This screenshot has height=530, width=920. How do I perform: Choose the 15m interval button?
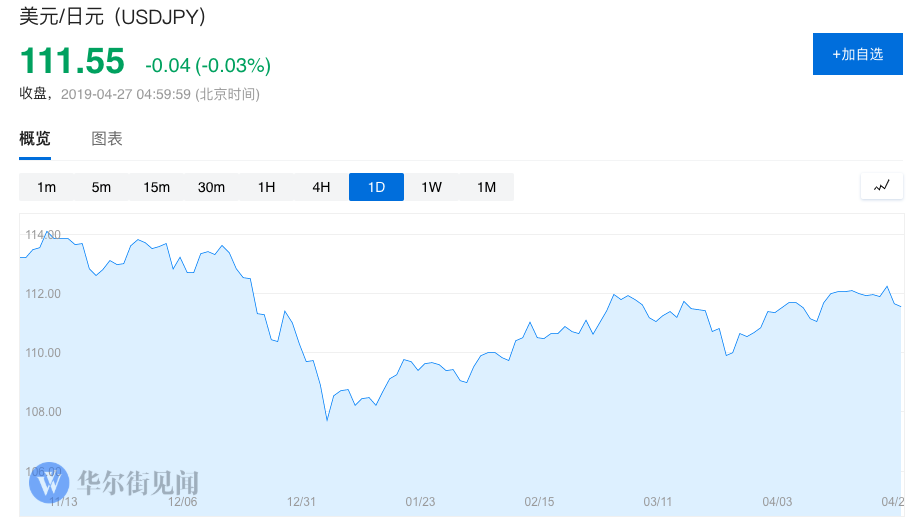pos(156,187)
